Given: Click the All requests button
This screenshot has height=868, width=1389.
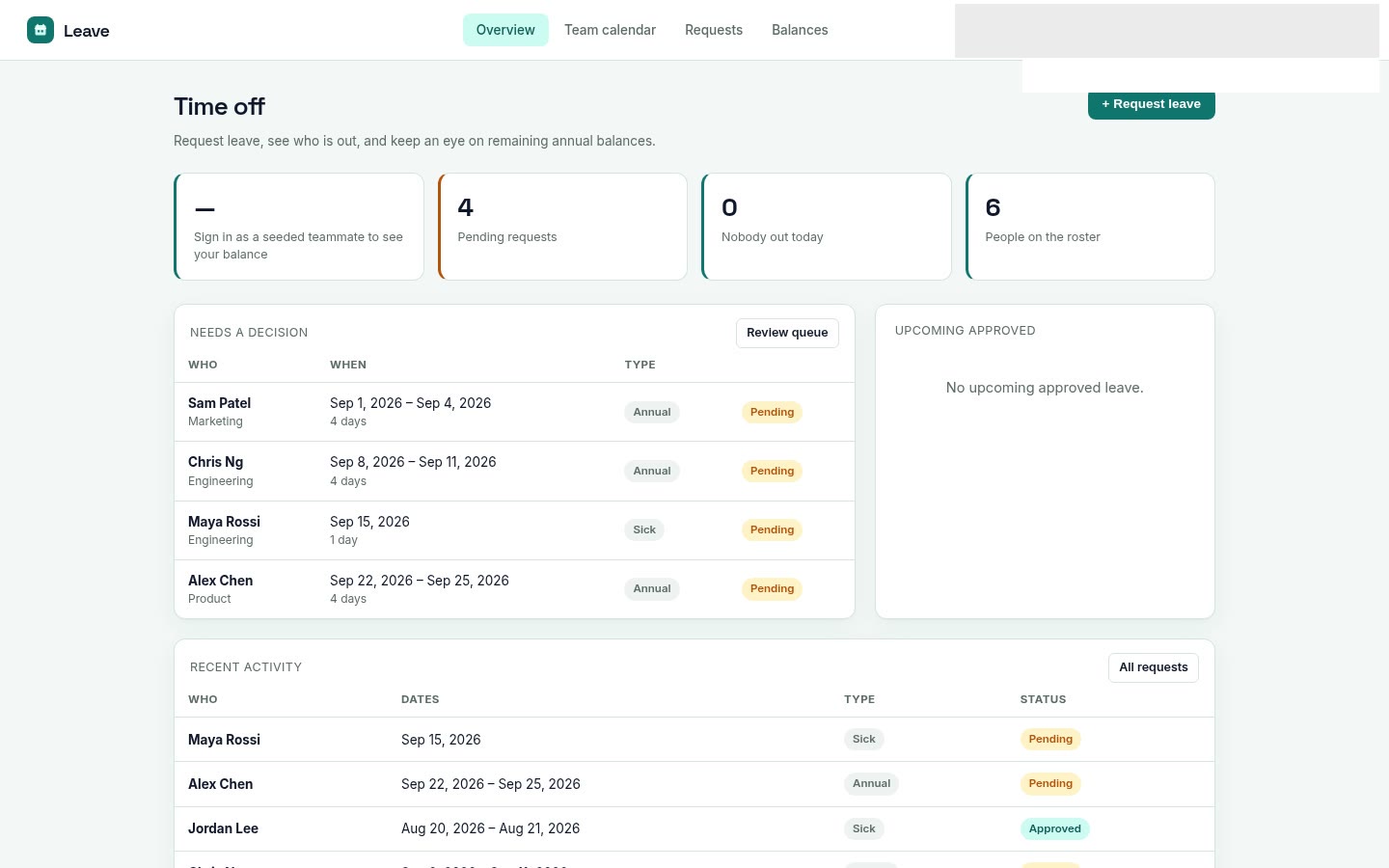Looking at the screenshot, I should pyautogui.click(x=1154, y=667).
